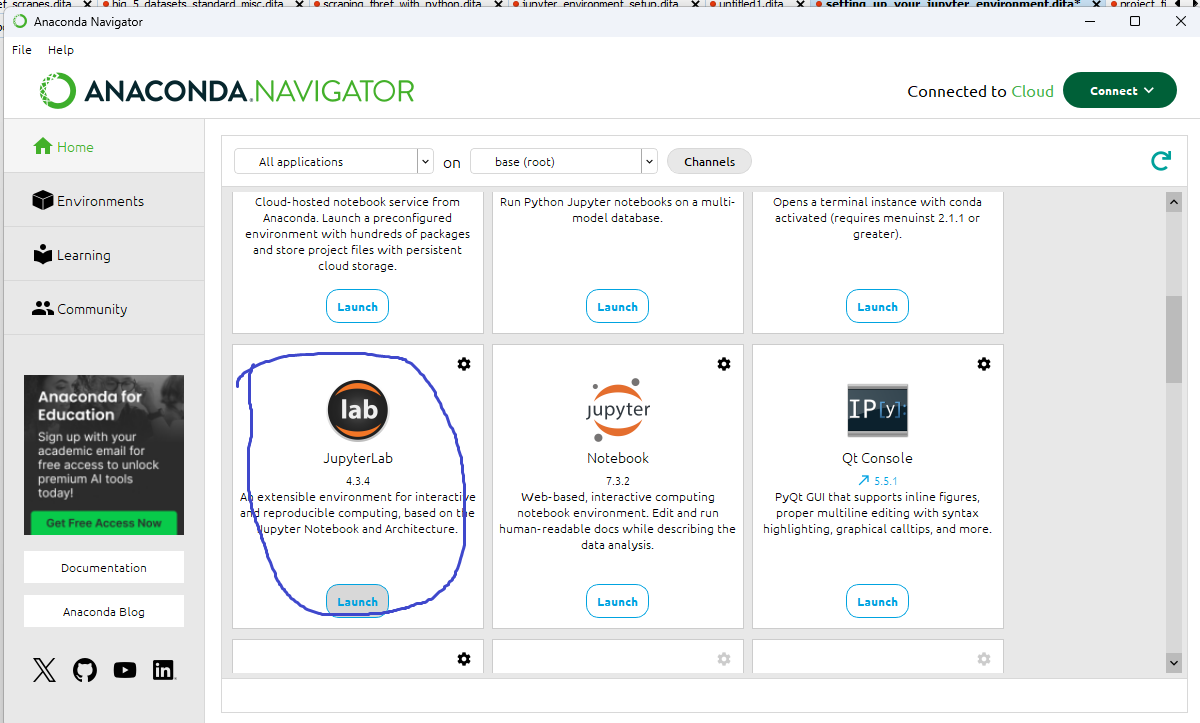
Task: Open the File menu
Action: 22,49
